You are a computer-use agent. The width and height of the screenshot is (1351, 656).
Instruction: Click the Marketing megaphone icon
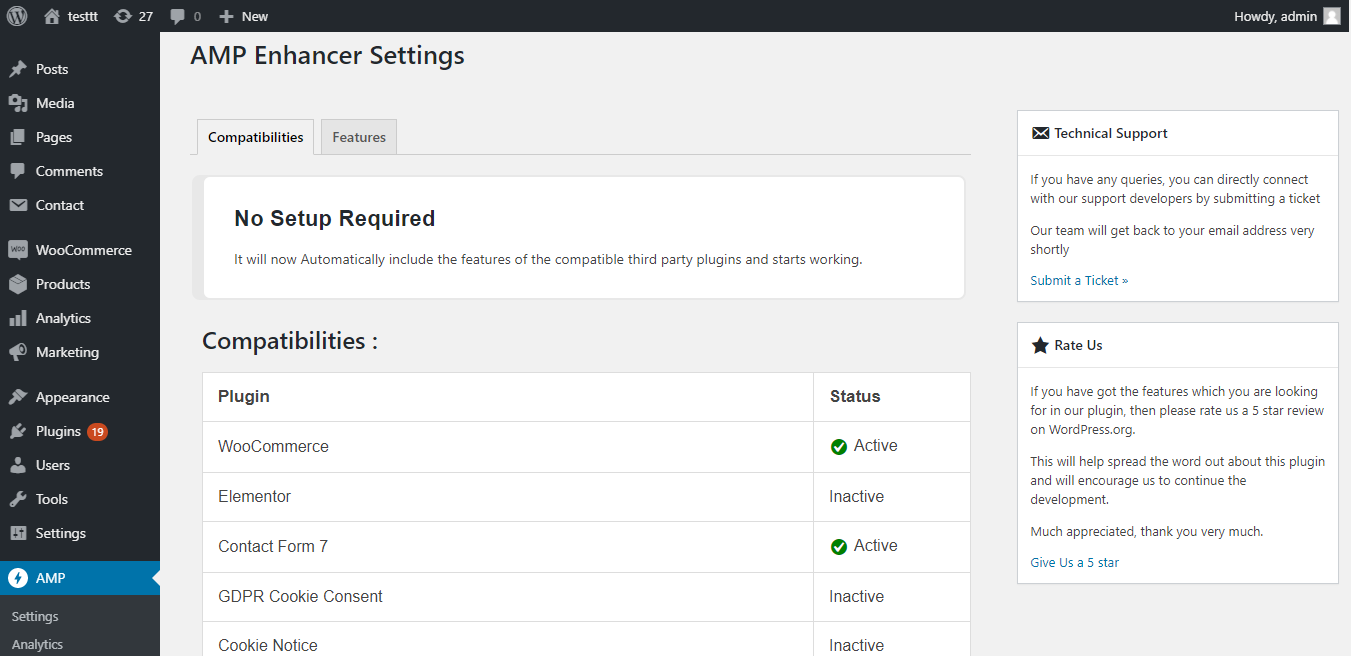pos(18,352)
